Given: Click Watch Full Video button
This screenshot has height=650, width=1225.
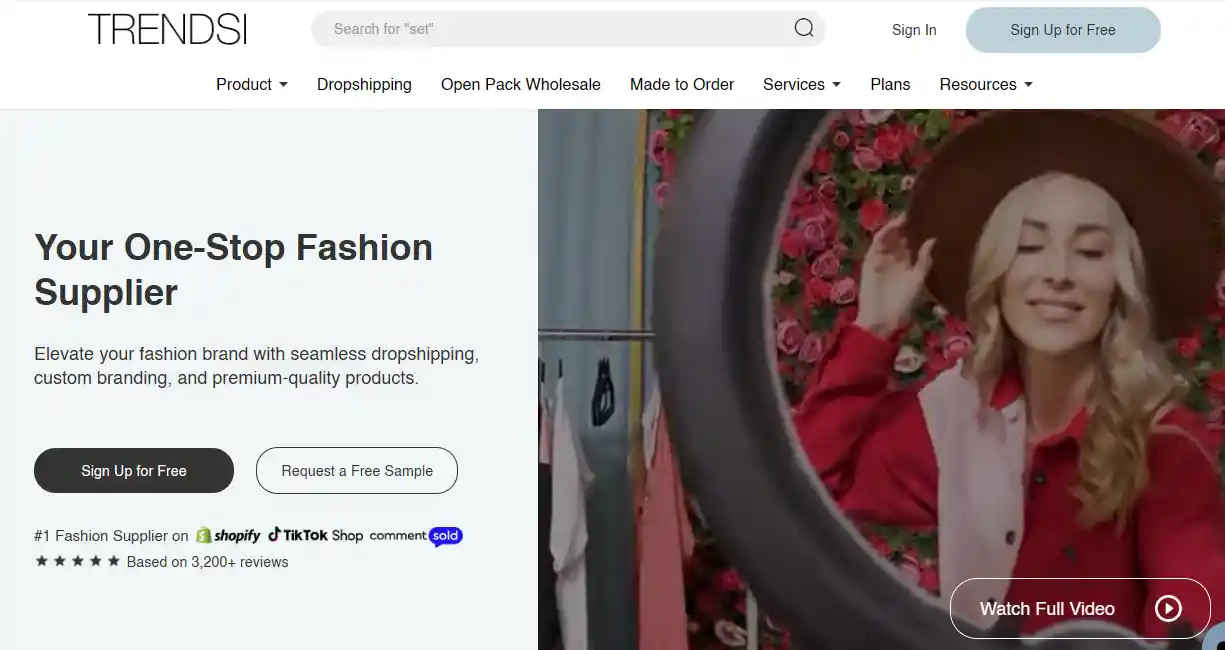Looking at the screenshot, I should tap(1080, 608).
